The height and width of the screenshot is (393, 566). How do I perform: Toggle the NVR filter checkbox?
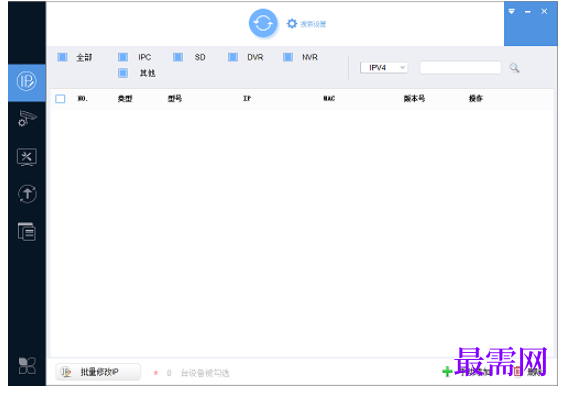(x=288, y=57)
